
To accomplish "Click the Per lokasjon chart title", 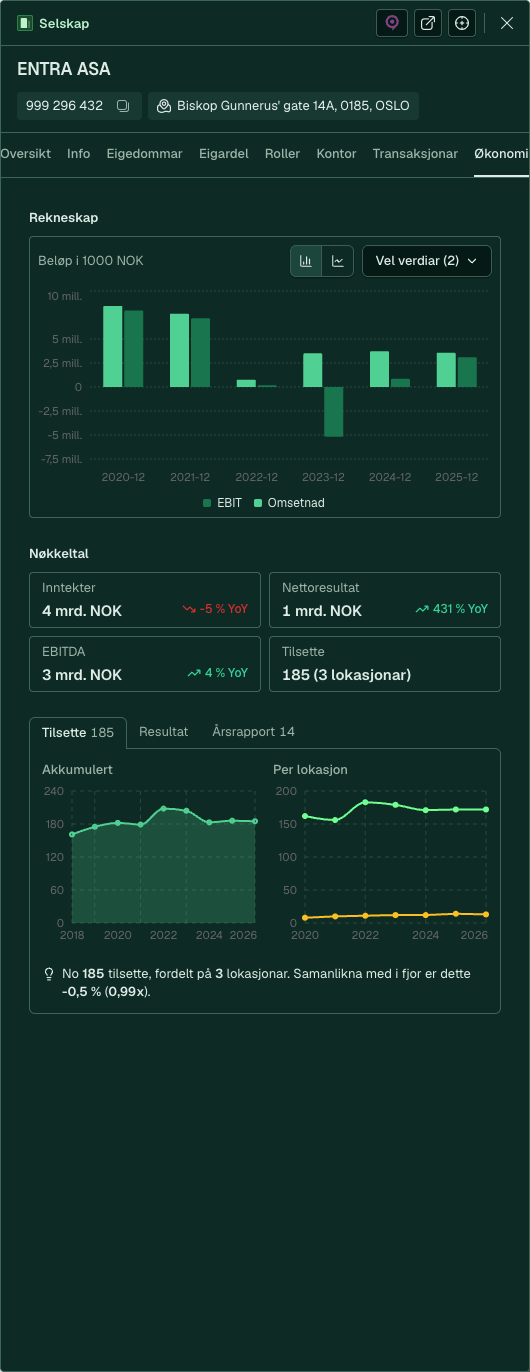I will [x=309, y=770].
